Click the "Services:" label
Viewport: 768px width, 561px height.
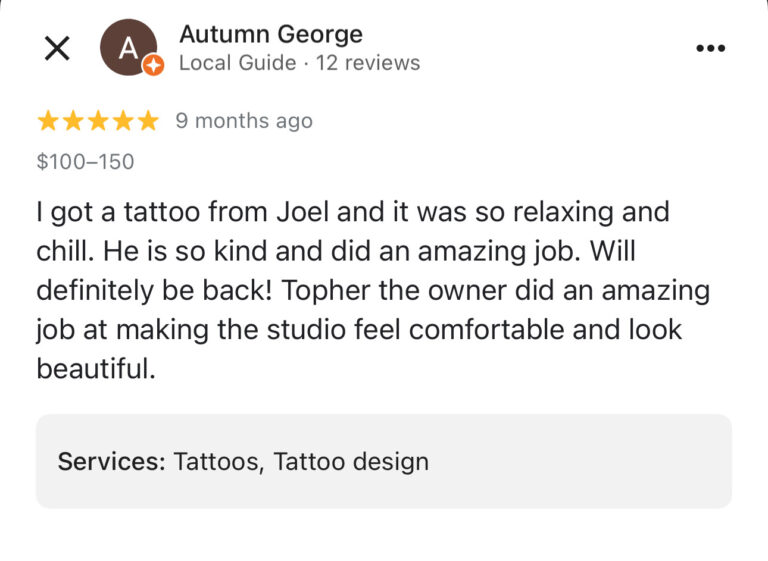[110, 462]
